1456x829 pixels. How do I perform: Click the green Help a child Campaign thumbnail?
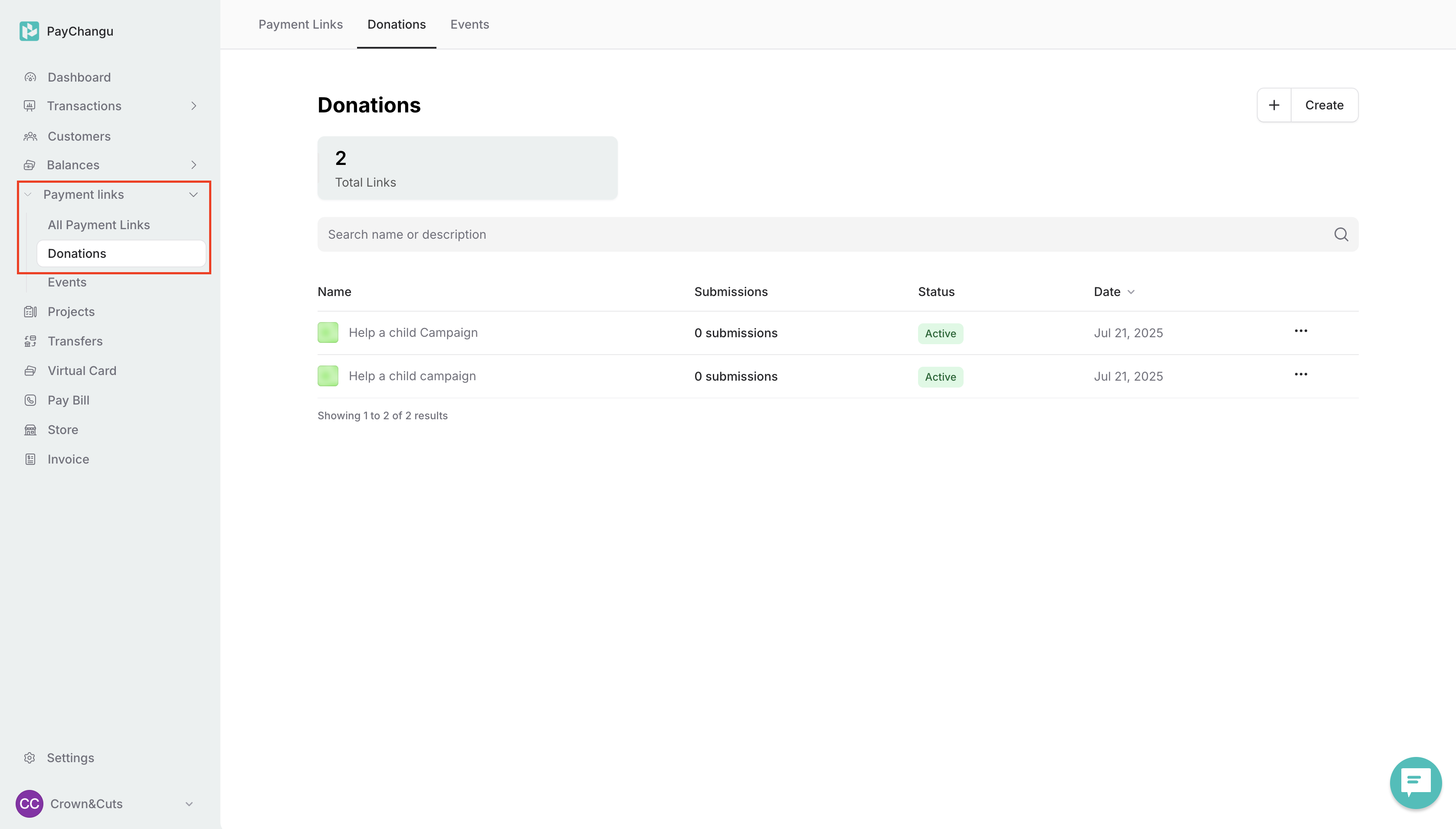click(328, 332)
